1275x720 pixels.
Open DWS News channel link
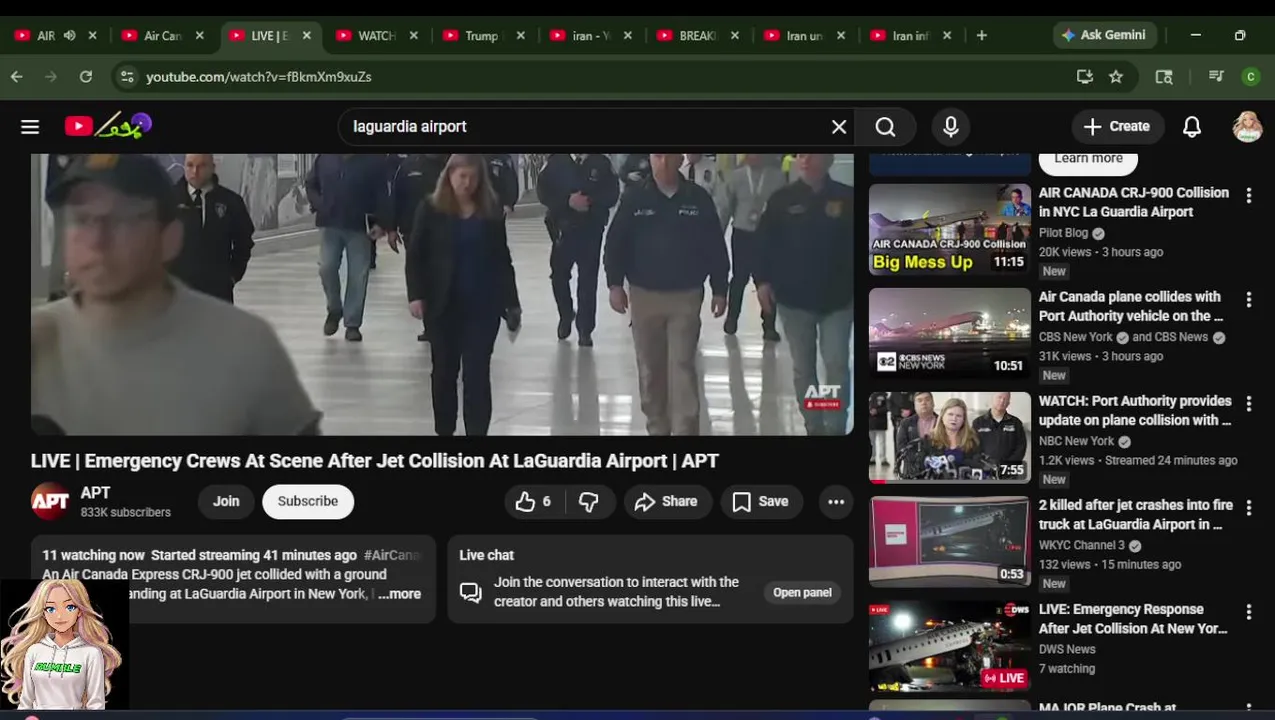pos(1067,650)
